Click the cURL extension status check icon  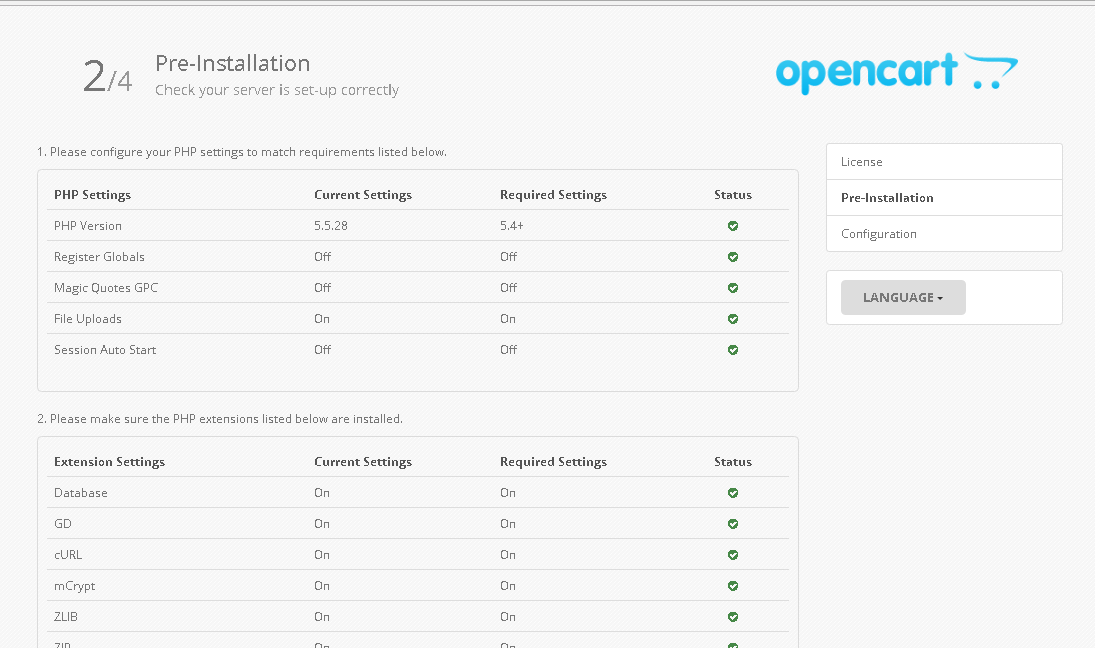(733, 555)
